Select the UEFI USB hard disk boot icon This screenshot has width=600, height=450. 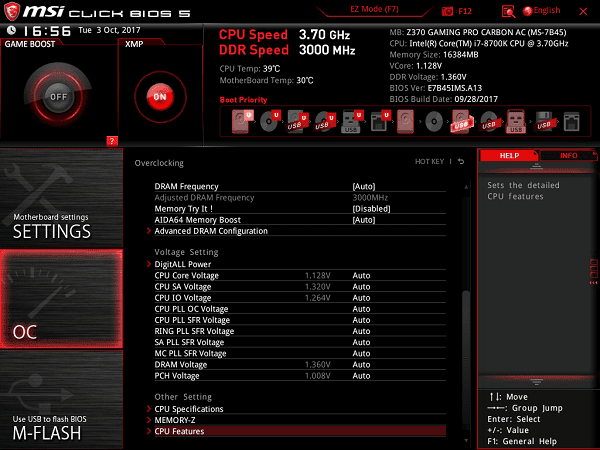tap(298, 122)
